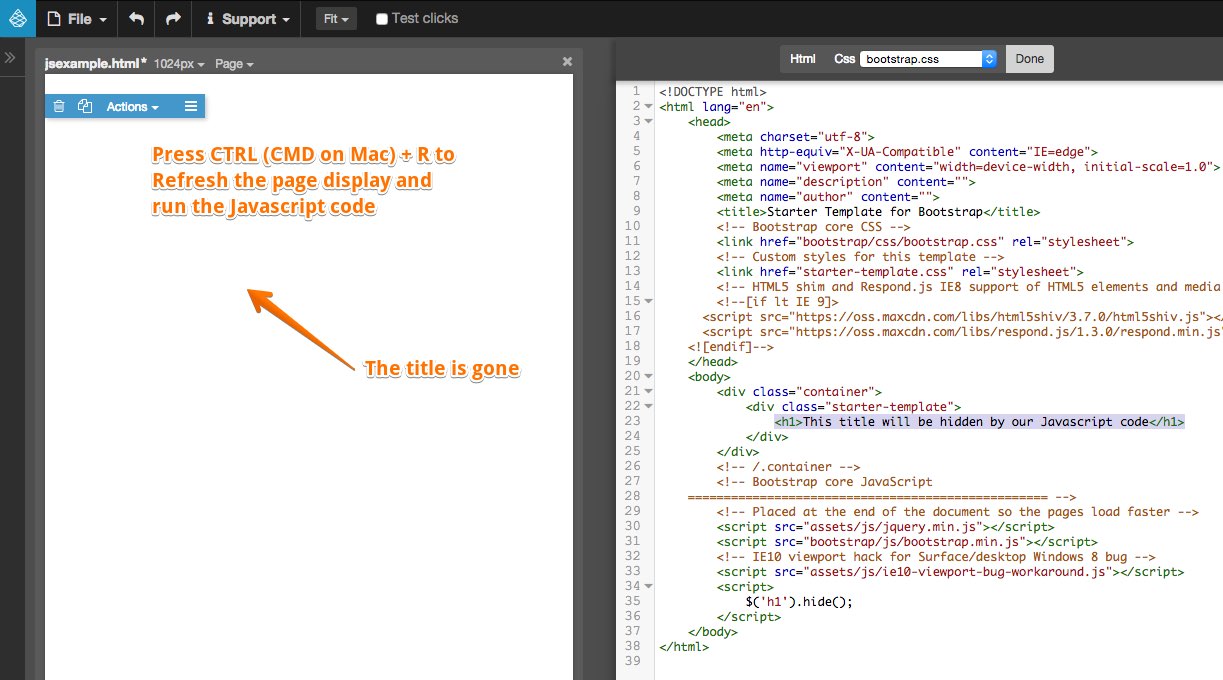The width and height of the screenshot is (1223, 680).
Task: Open the Page dropdown menu
Action: coord(234,63)
